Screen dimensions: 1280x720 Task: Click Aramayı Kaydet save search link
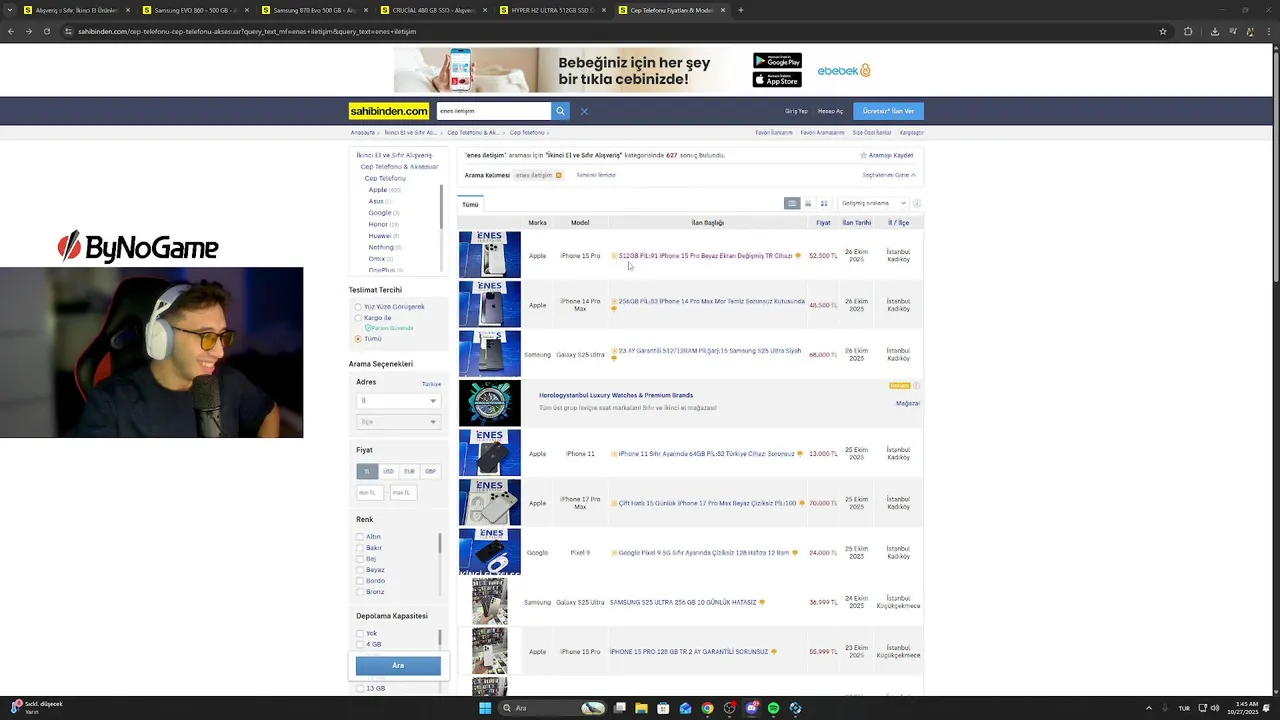point(887,155)
